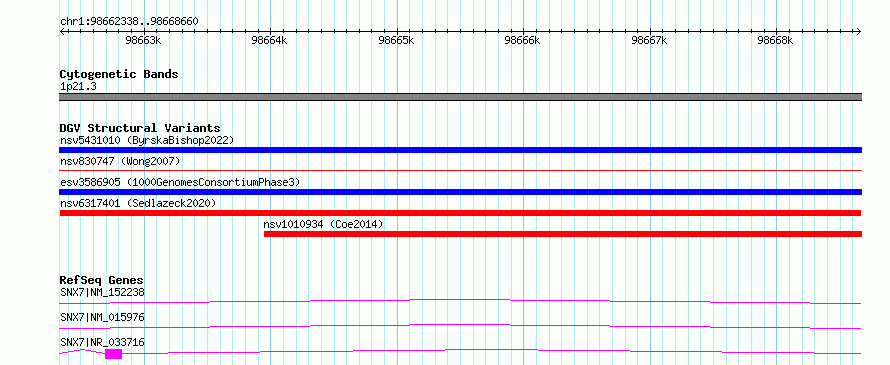Click the thin red line of nsv830747
Image resolution: width=890 pixels, height=365 pixels.
460,170
